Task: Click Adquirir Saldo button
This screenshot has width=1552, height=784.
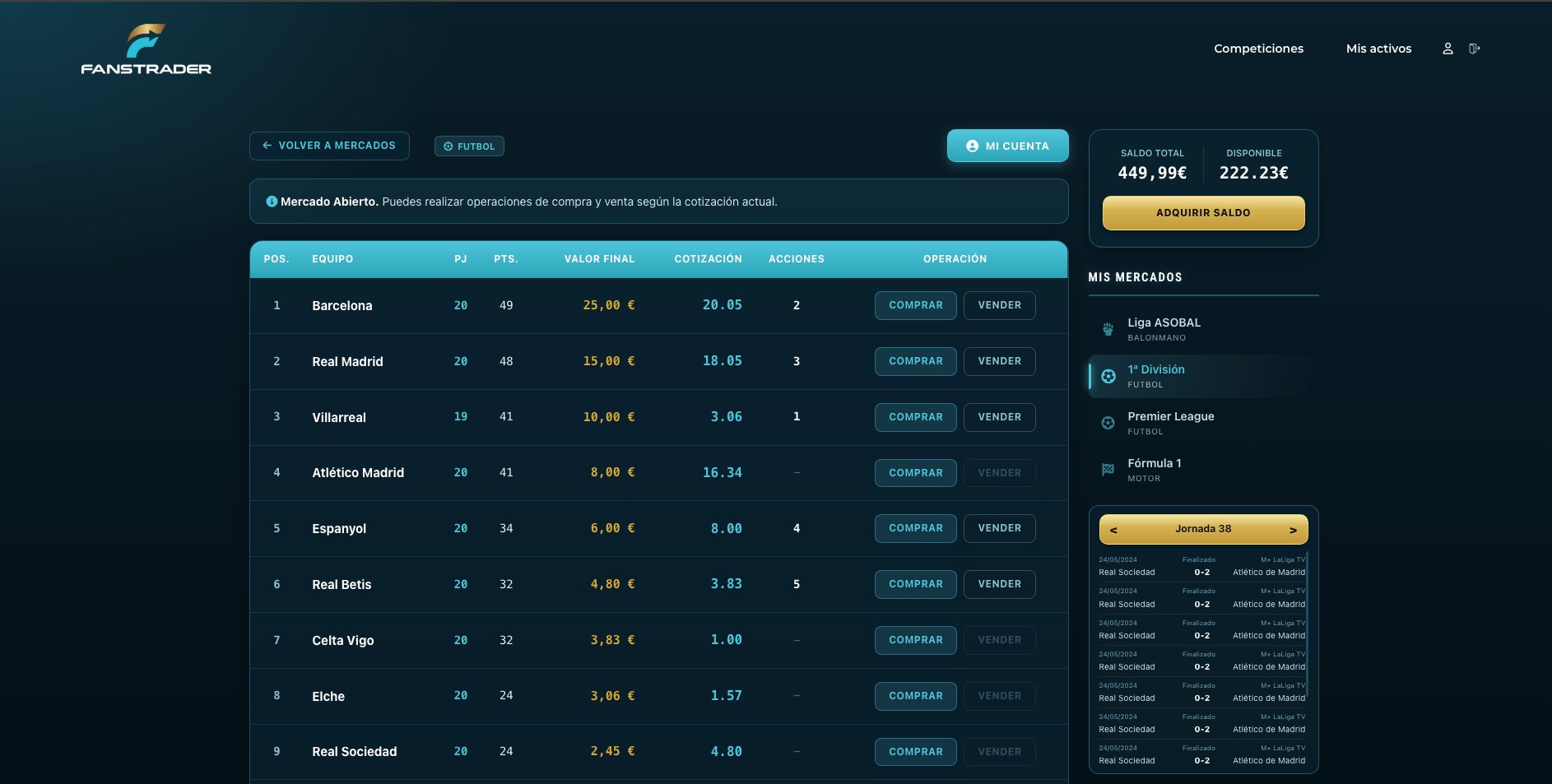Action: point(1203,213)
